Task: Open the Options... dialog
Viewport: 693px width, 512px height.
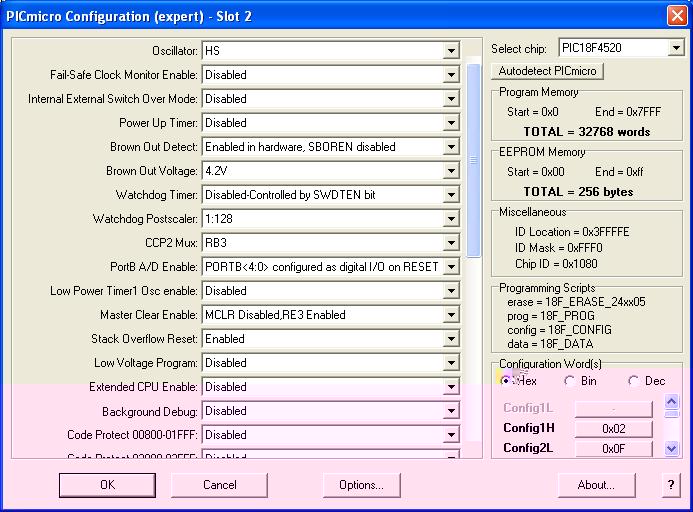Action: point(362,485)
